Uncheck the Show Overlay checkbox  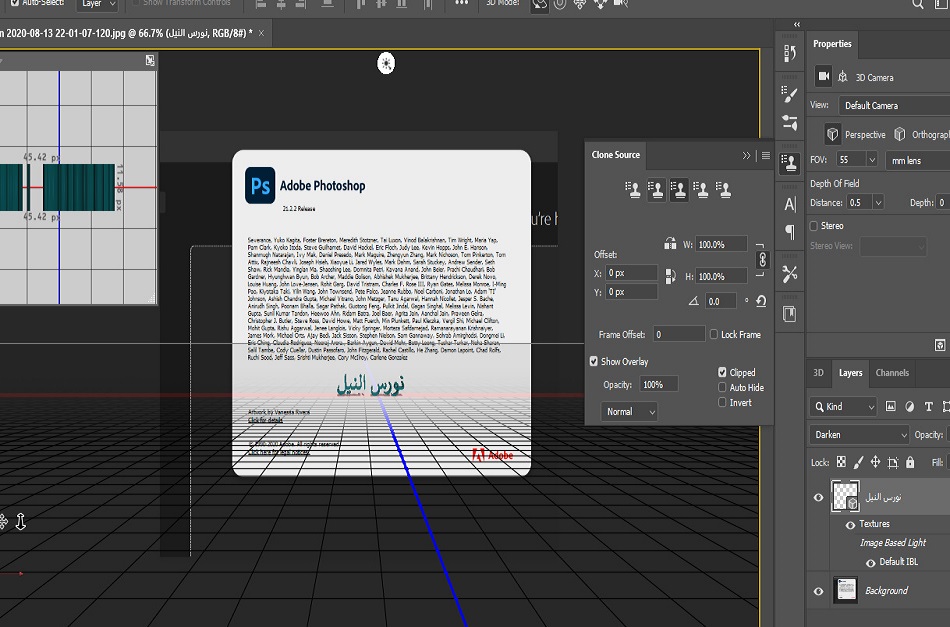(594, 361)
